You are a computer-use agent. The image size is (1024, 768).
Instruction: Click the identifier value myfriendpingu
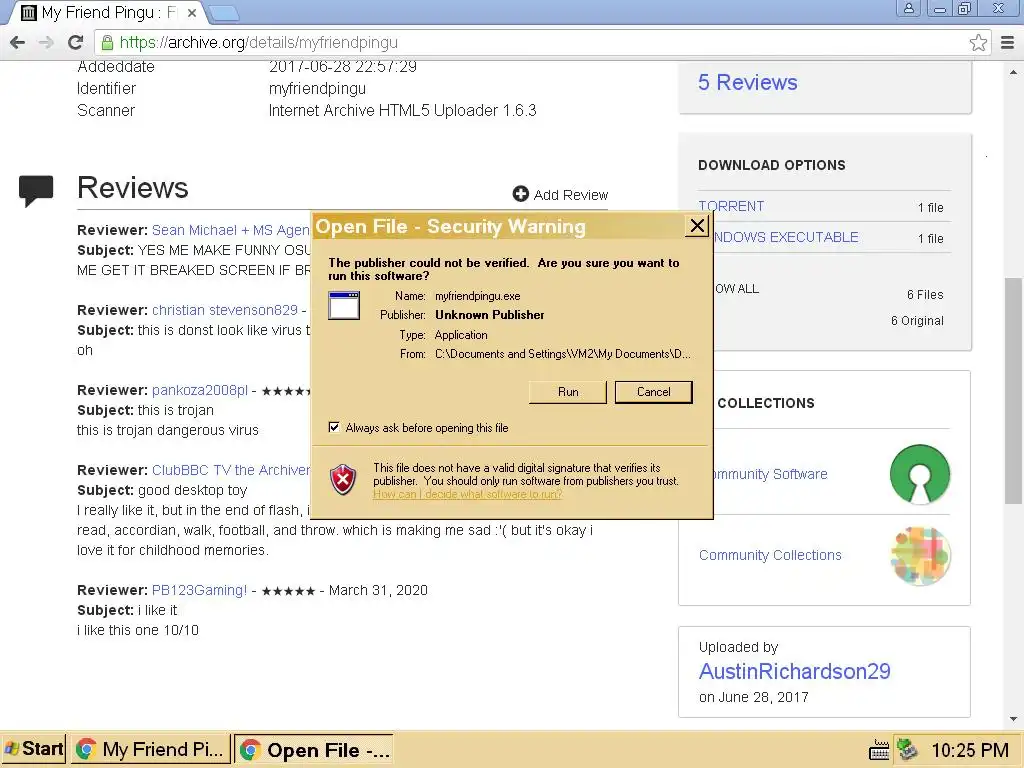[317, 88]
